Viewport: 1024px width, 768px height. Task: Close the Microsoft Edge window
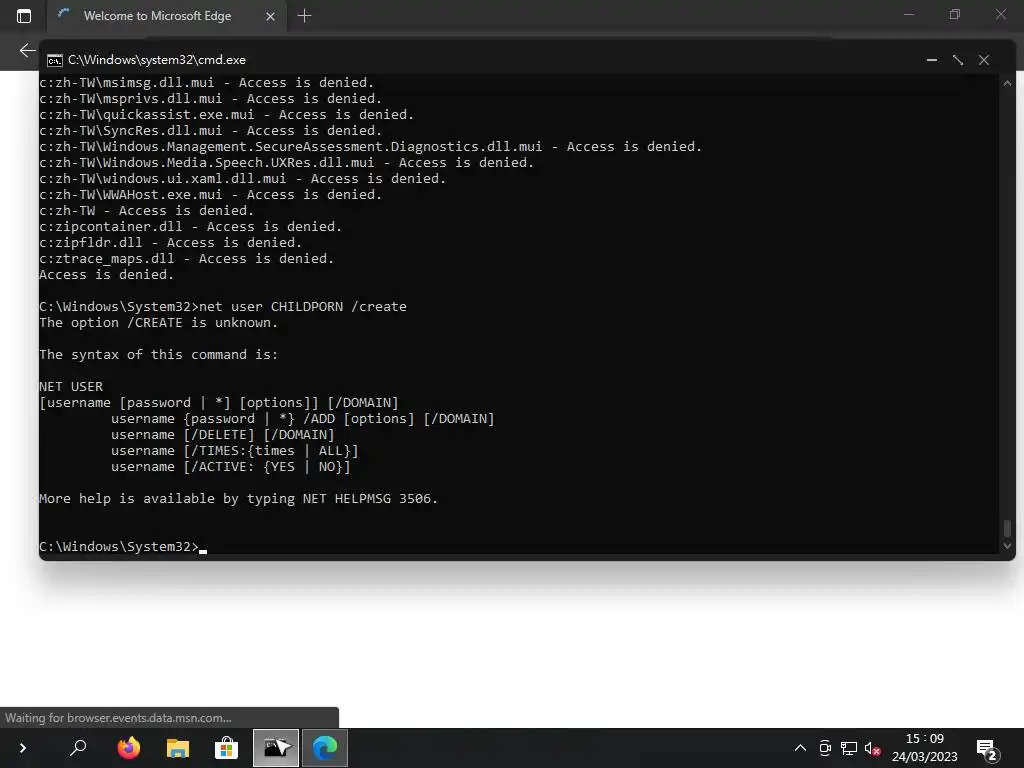[1000, 14]
